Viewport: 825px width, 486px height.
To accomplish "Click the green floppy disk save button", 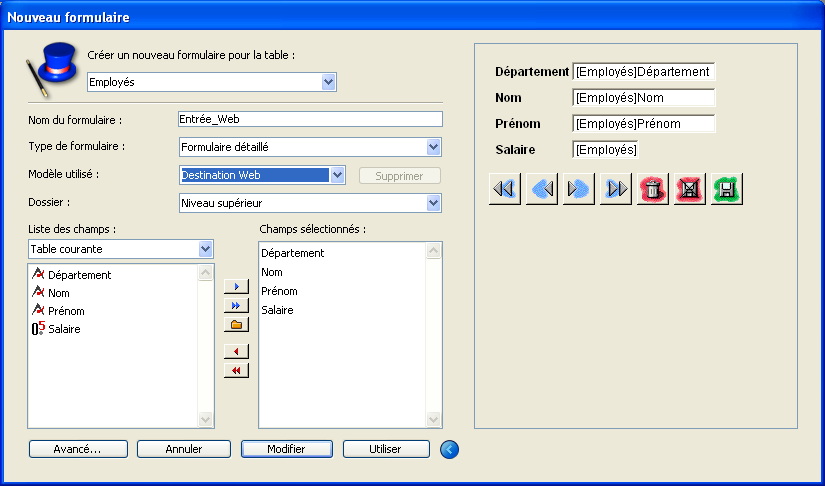I will [x=727, y=189].
